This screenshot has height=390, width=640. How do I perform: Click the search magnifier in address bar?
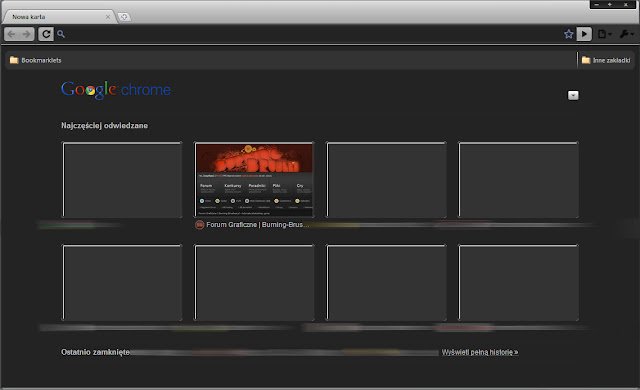tap(61, 34)
